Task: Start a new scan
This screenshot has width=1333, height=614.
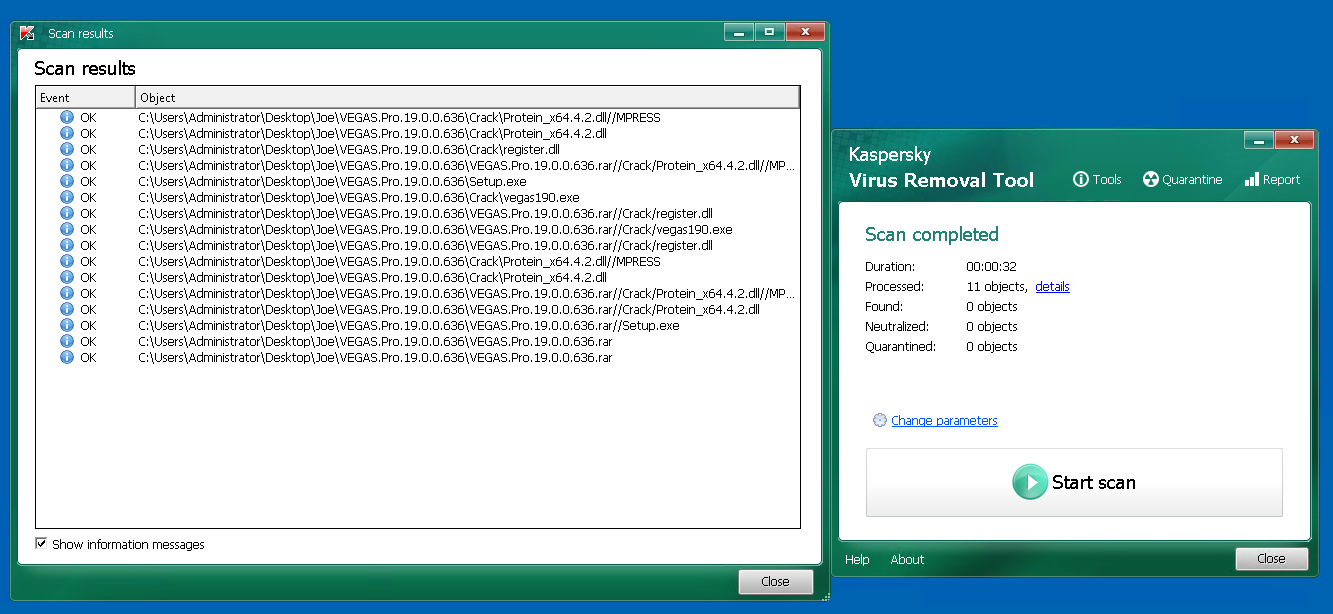Action: click(1074, 482)
